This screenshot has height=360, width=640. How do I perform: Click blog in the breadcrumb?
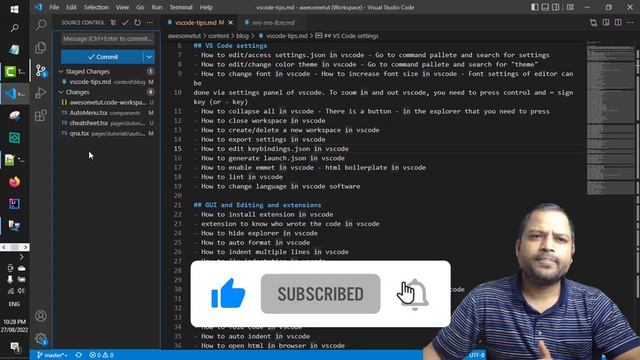(242, 36)
